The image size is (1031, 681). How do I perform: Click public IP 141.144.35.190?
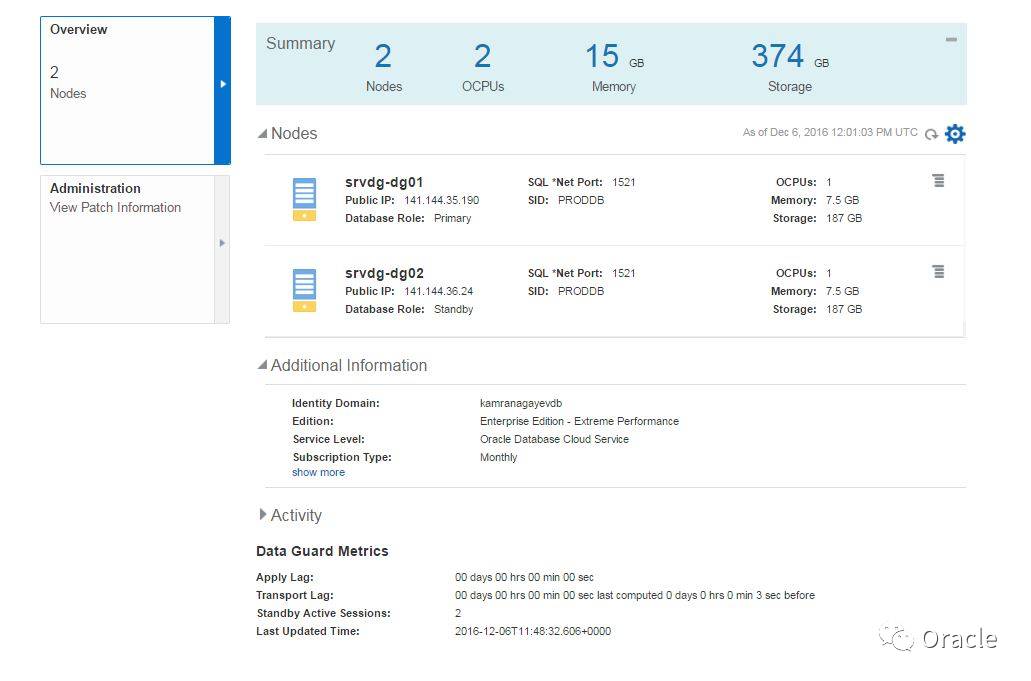pos(441,200)
